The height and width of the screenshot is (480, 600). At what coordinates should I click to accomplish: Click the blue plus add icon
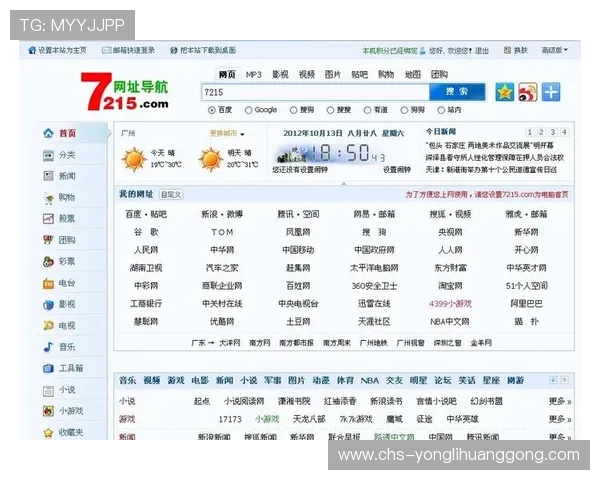point(551,92)
